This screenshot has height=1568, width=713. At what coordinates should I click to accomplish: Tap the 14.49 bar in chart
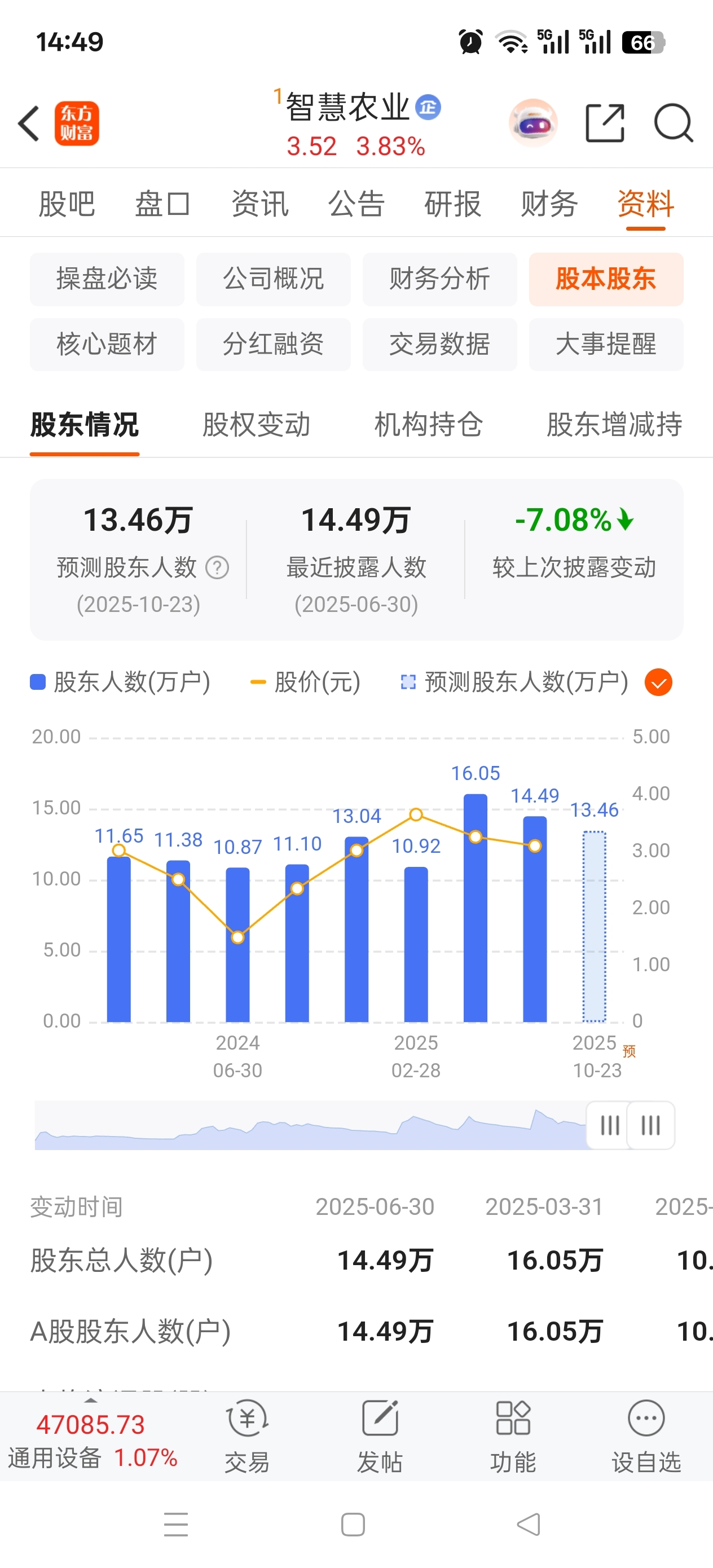(x=535, y=919)
